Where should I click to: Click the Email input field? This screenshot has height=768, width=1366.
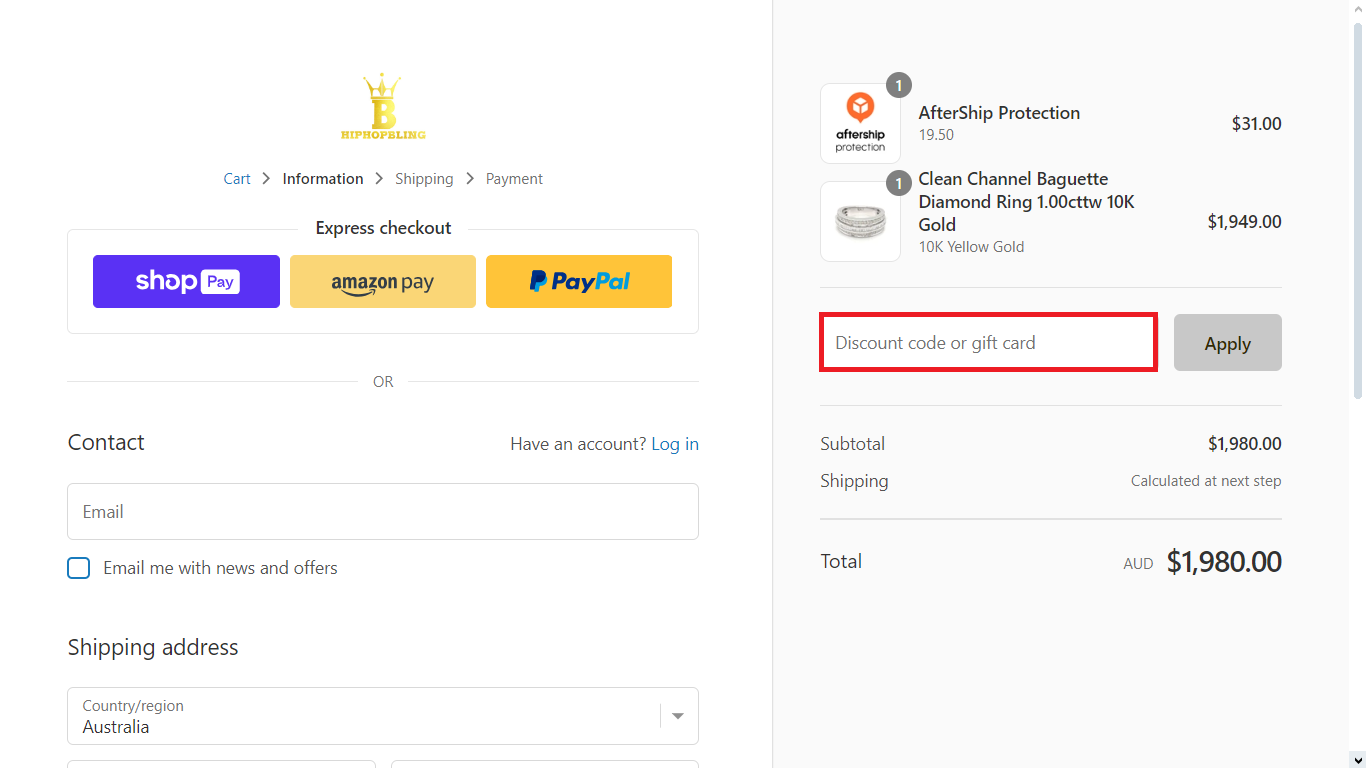(382, 511)
